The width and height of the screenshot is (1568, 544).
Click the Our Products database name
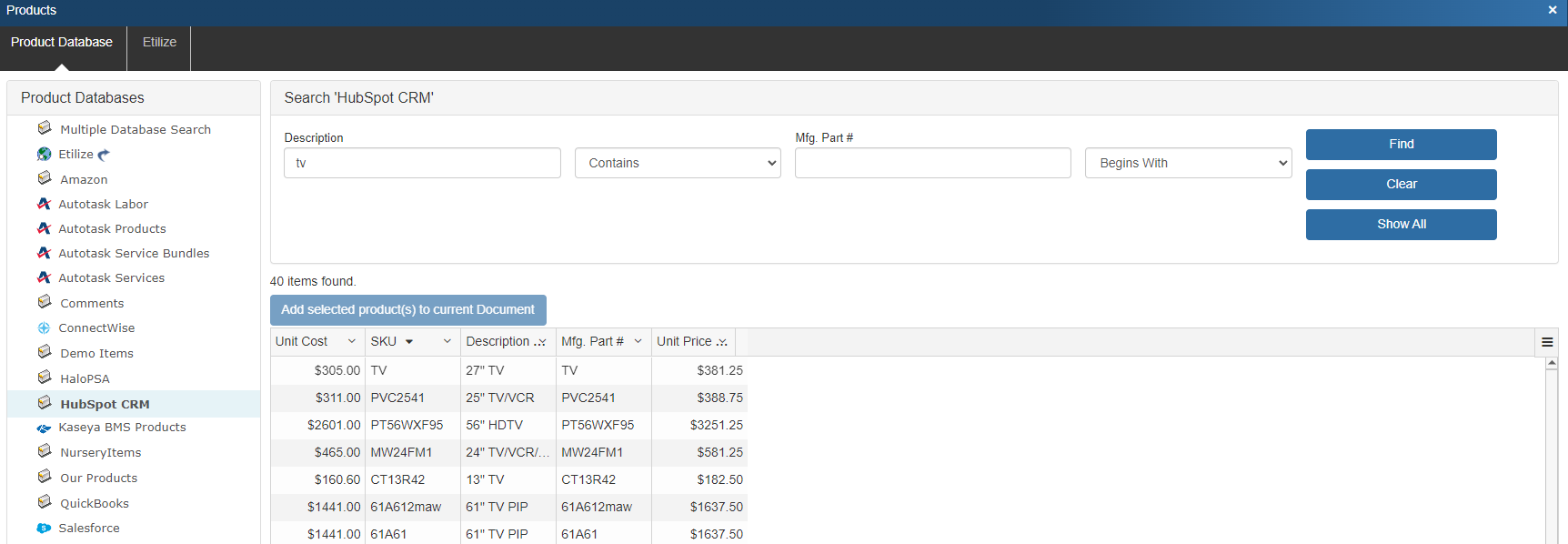tap(98, 478)
